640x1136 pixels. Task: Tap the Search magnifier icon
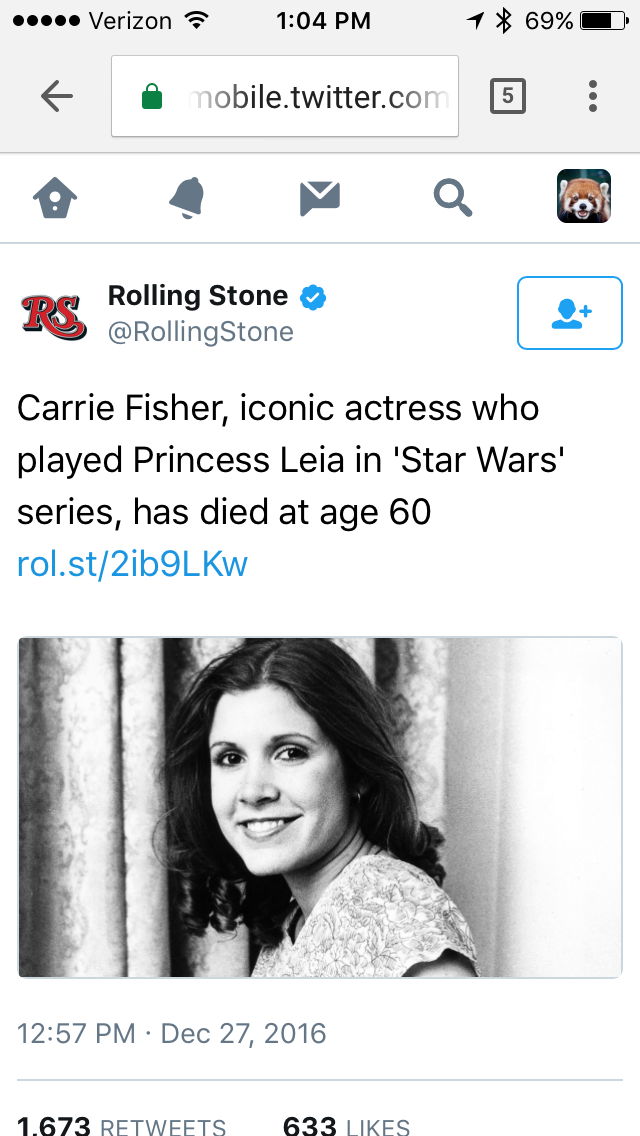pyautogui.click(x=453, y=197)
